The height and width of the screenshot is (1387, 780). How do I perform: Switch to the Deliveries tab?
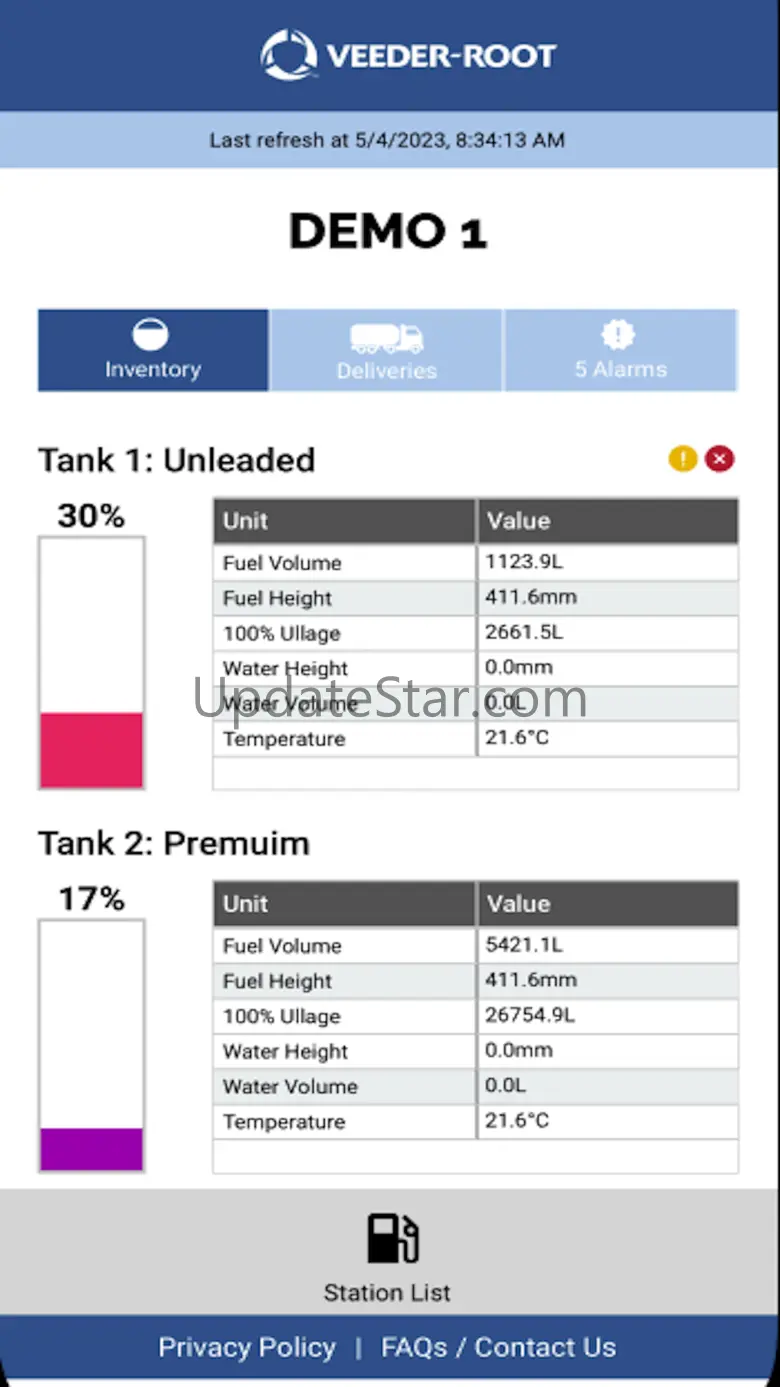[x=386, y=350]
